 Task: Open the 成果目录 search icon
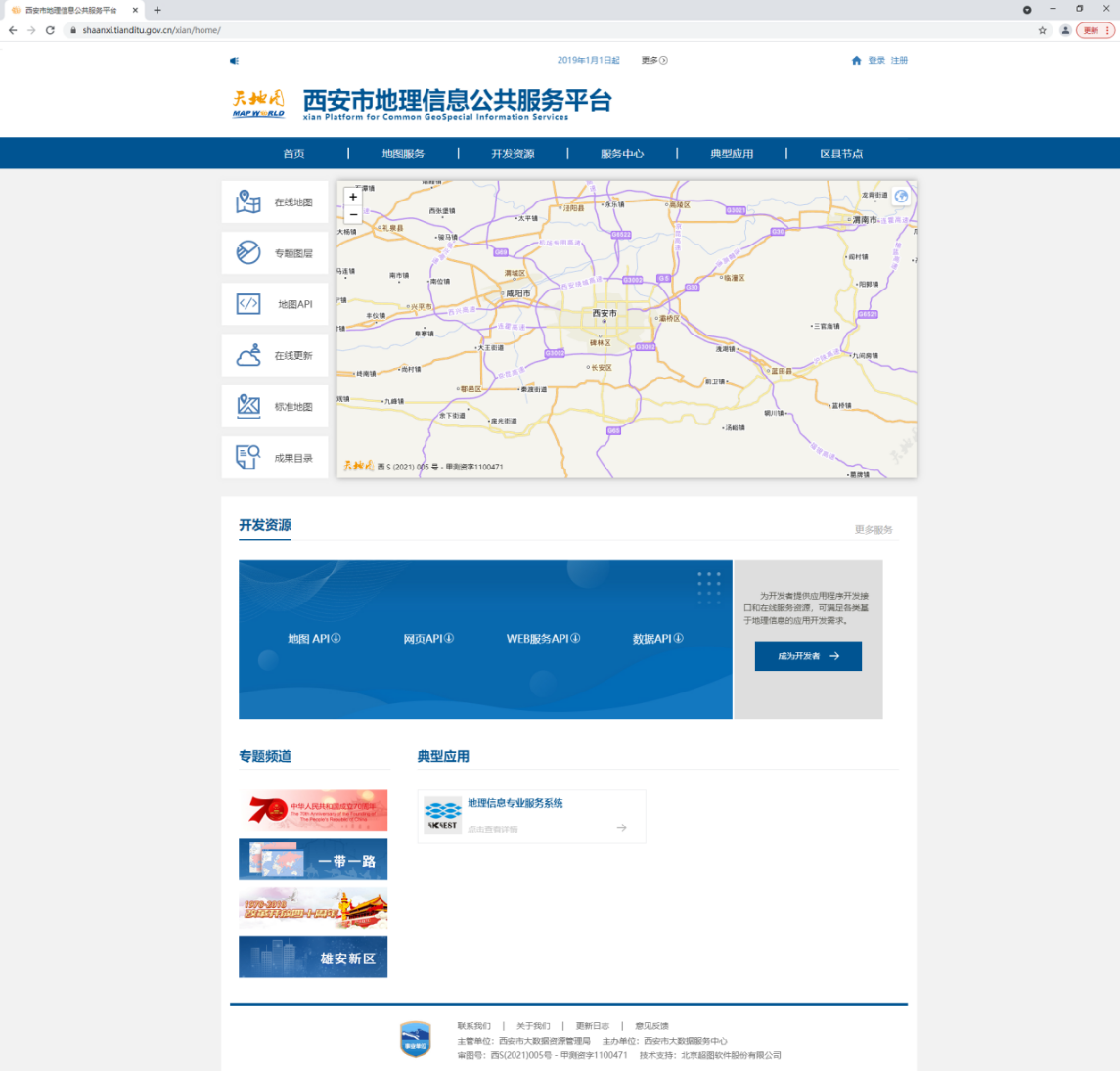(248, 457)
